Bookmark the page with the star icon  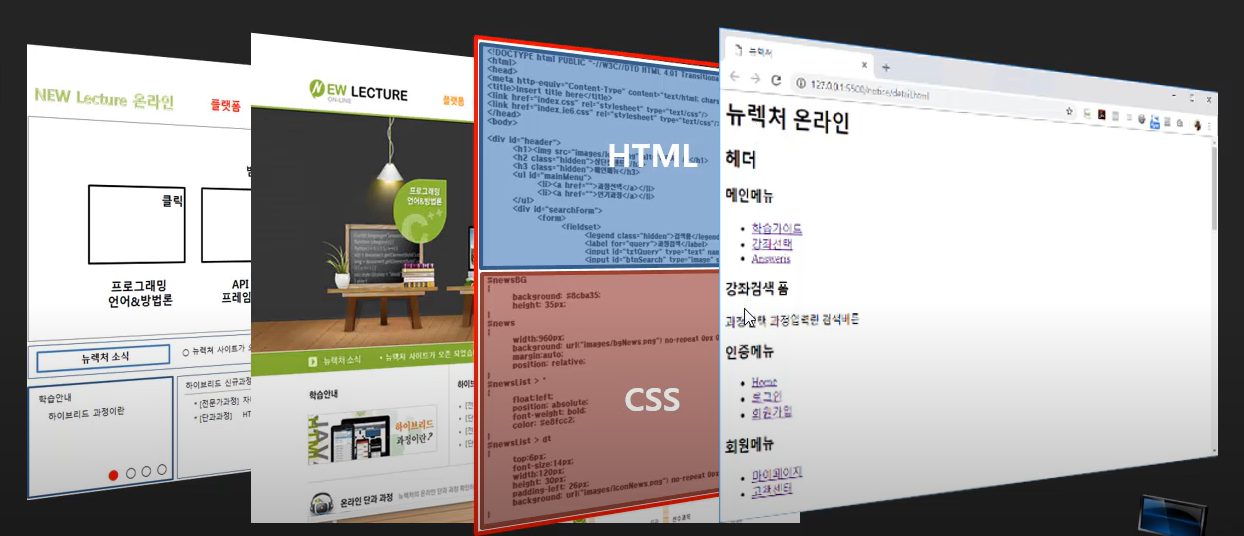point(1068,109)
